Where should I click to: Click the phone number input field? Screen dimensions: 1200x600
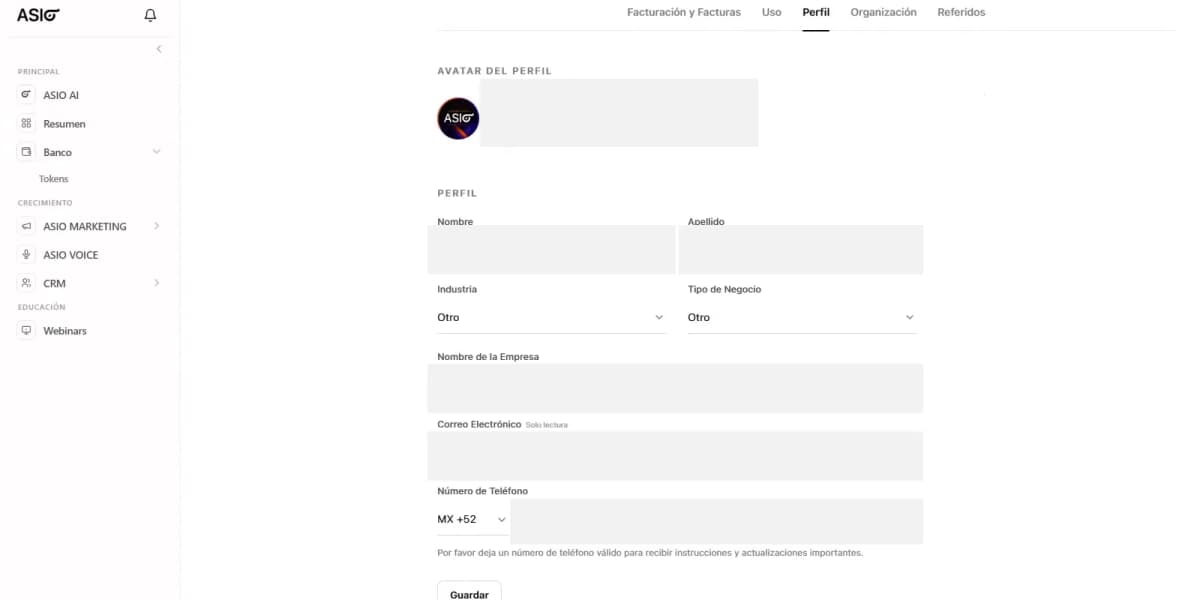pos(716,521)
